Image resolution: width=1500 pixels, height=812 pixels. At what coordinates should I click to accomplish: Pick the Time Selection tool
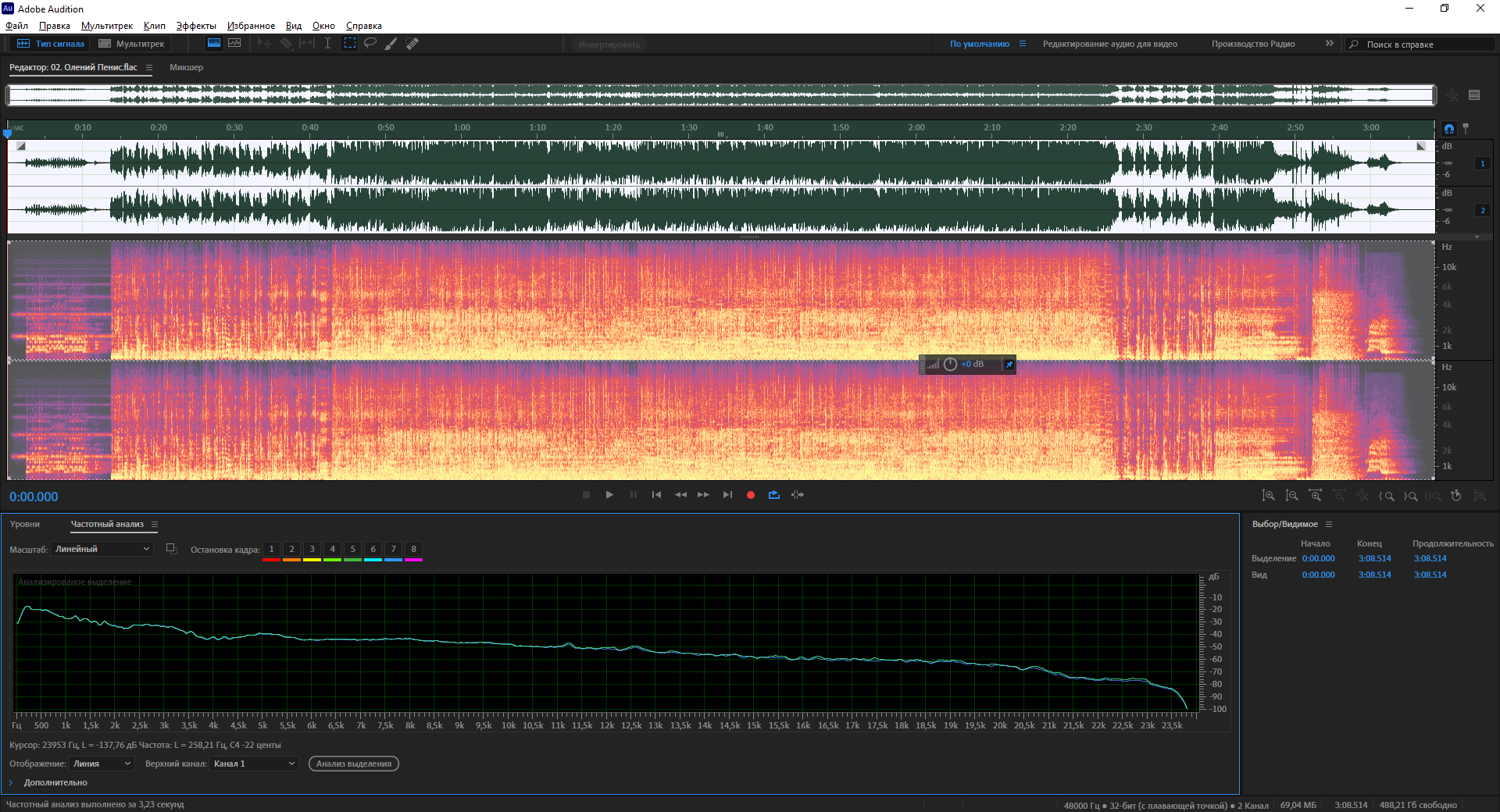click(328, 44)
